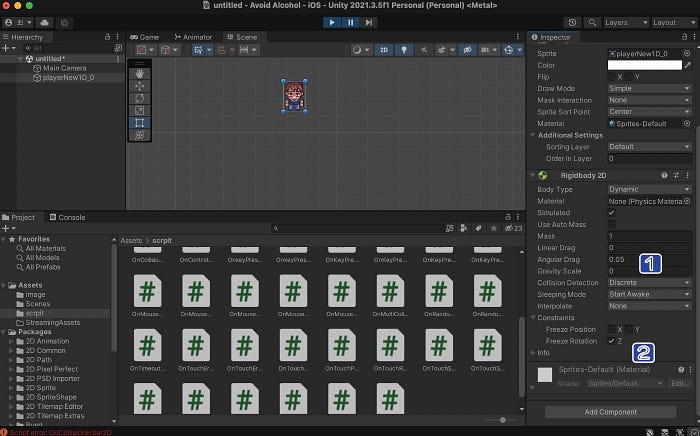700x436 pixels.
Task: Toggle Freeze Rotation Z checkbox
Action: 612,341
